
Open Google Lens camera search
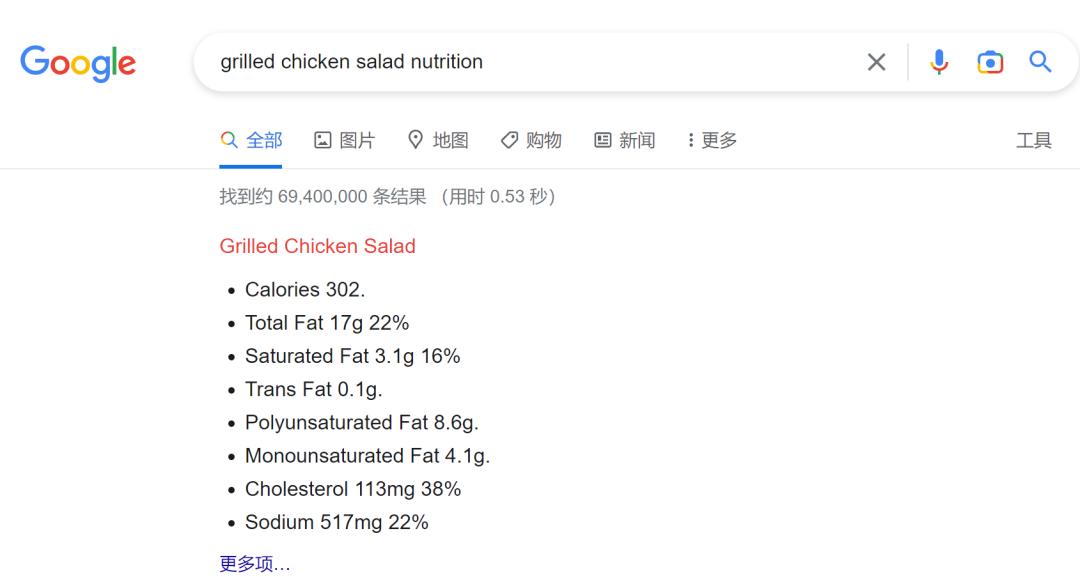tap(990, 61)
